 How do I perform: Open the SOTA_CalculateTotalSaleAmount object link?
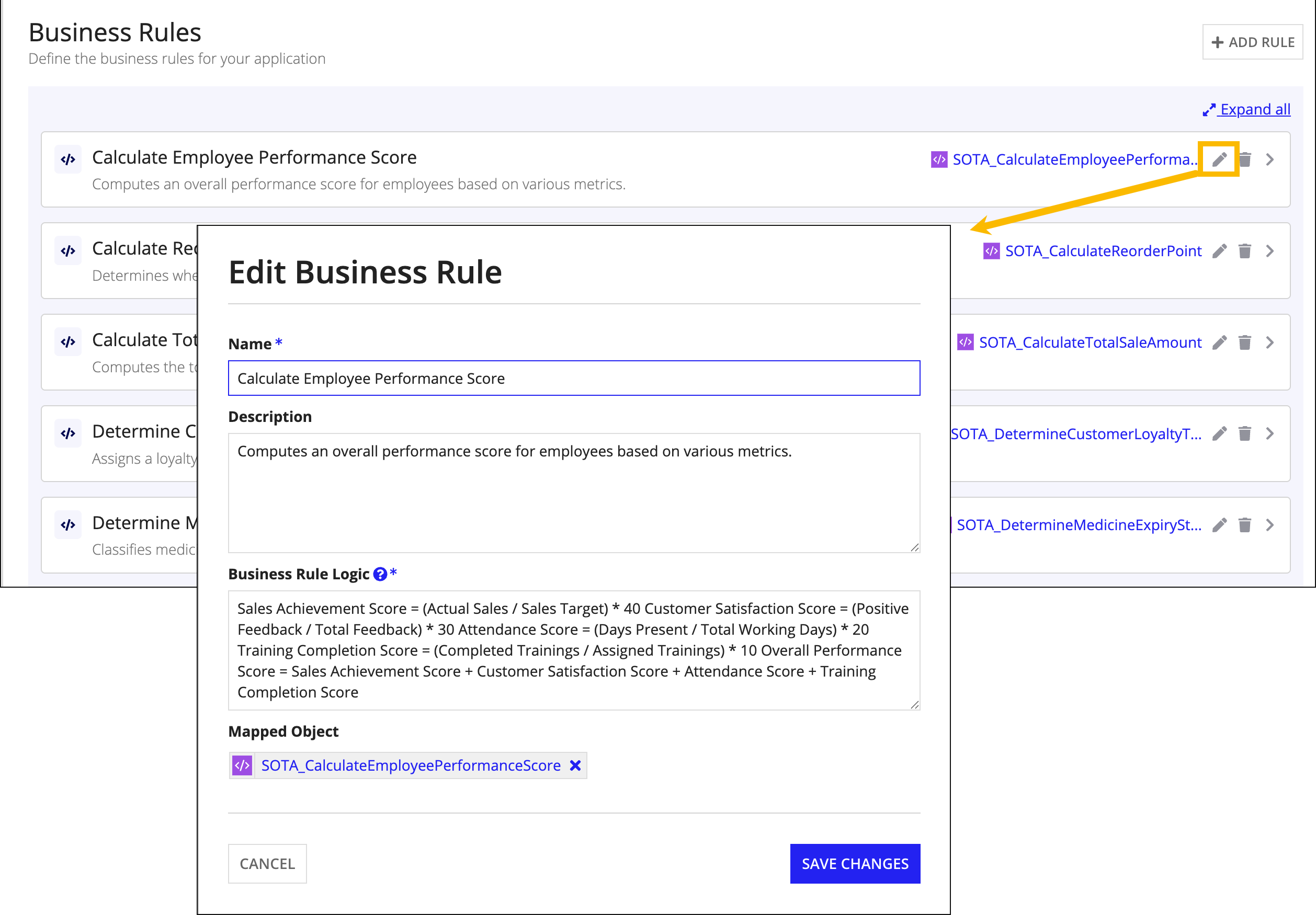pyautogui.click(x=1090, y=342)
